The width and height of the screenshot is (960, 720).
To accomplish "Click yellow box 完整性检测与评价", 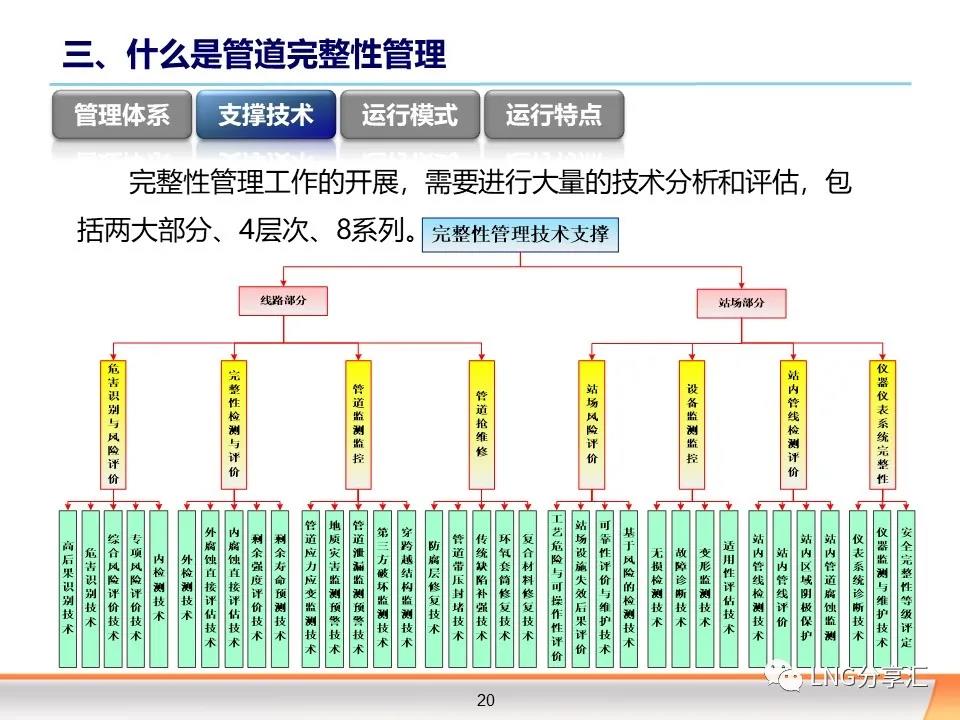I will [x=234, y=424].
